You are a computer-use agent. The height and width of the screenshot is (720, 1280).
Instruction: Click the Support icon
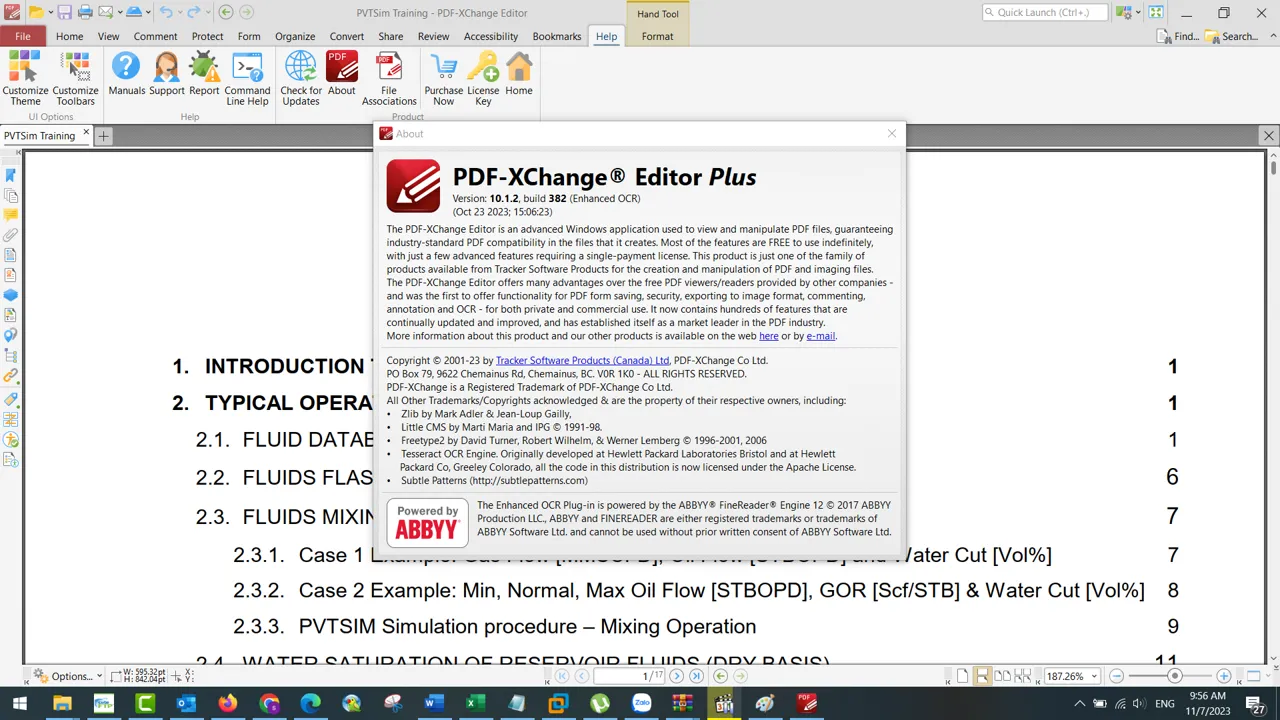click(166, 75)
